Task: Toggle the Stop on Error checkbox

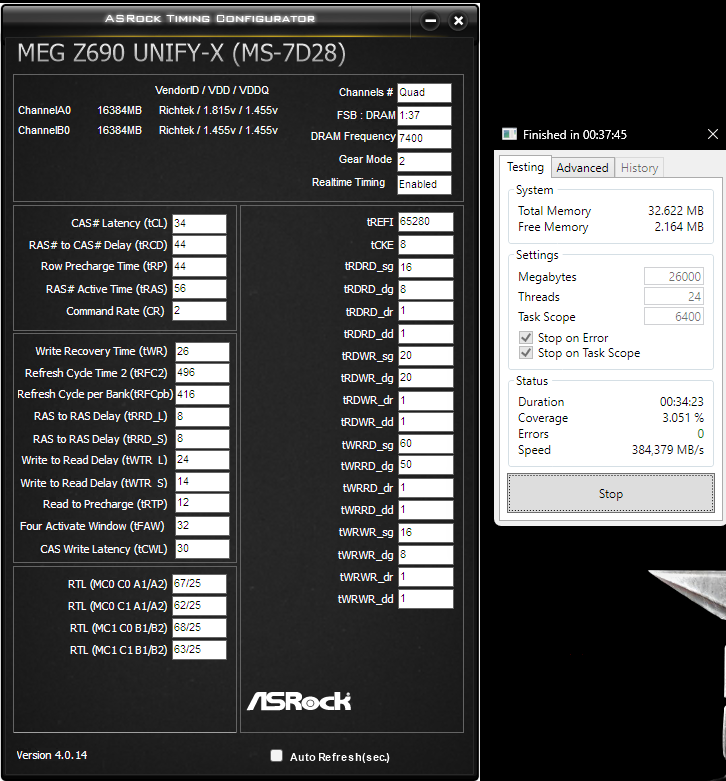Action: click(x=526, y=337)
